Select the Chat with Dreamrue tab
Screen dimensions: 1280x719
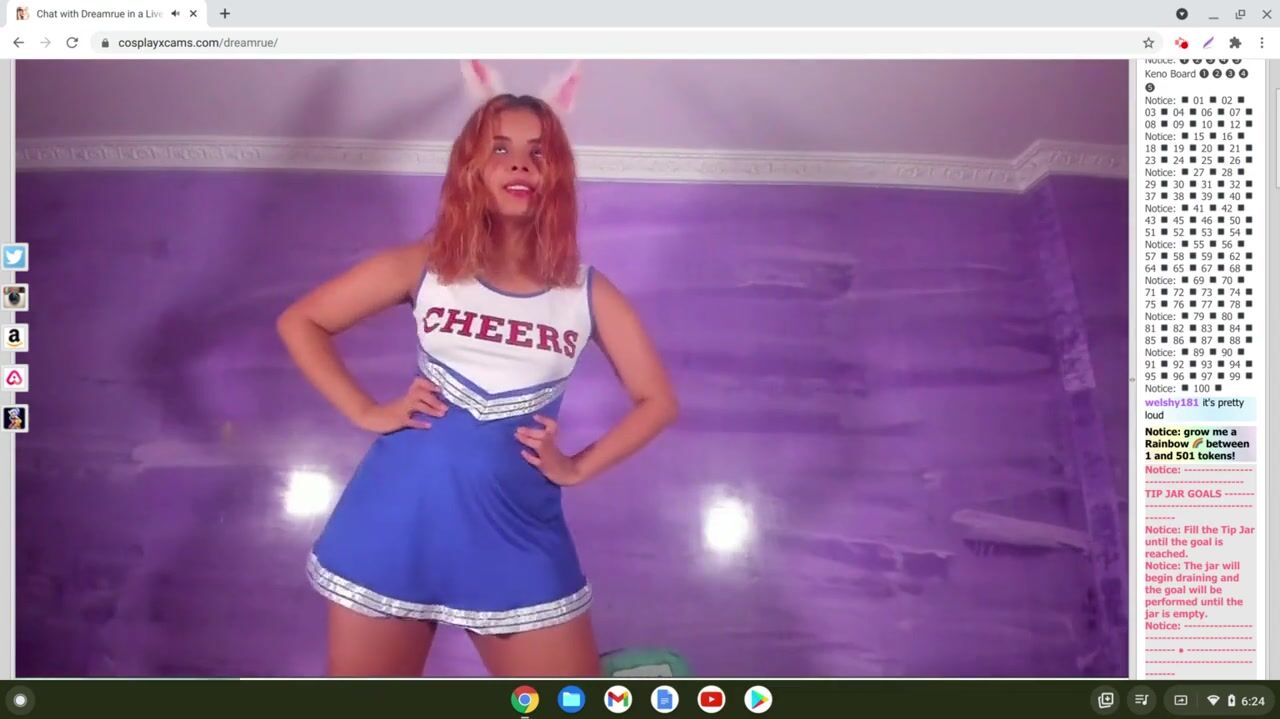[95, 14]
